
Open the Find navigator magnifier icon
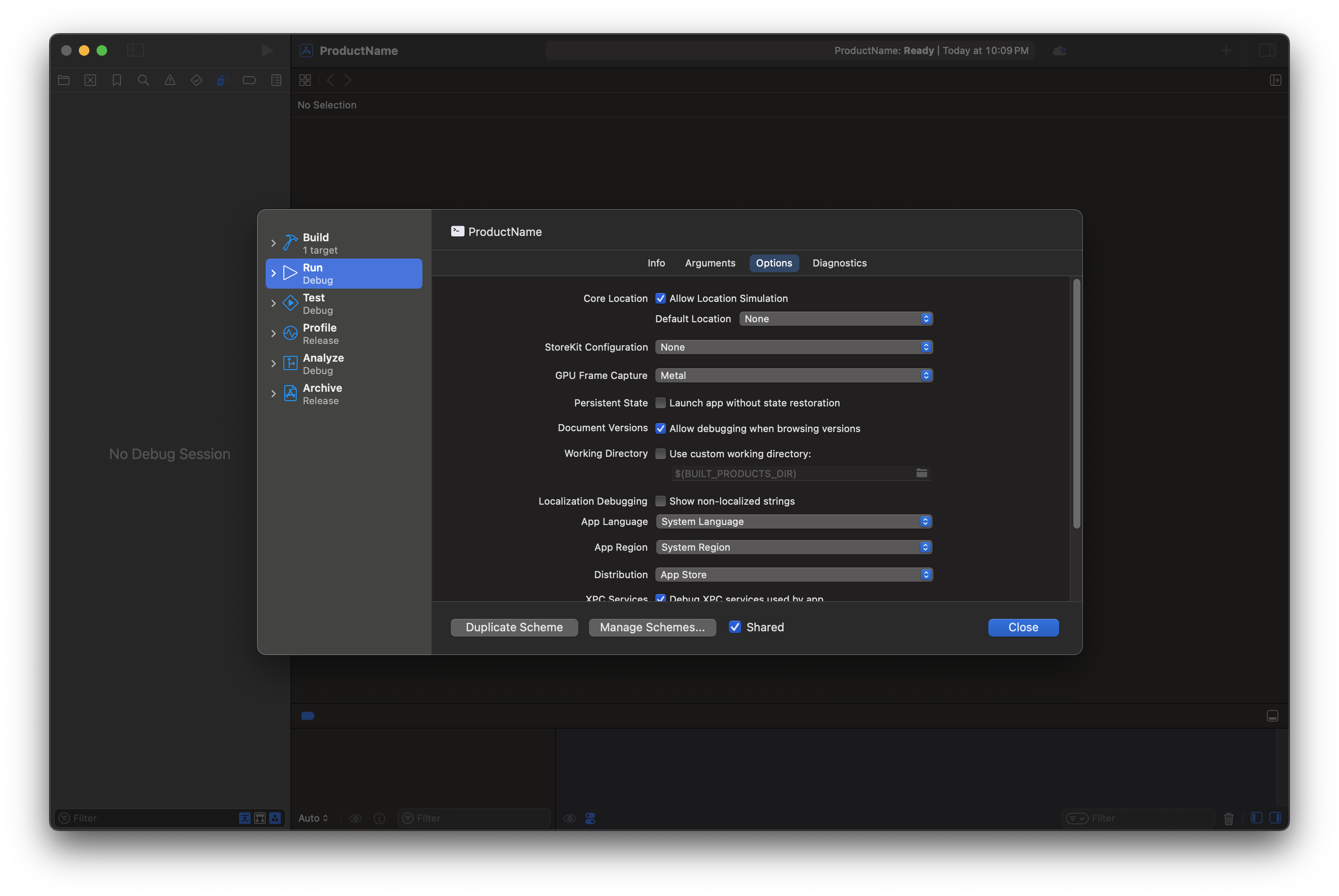click(x=143, y=81)
